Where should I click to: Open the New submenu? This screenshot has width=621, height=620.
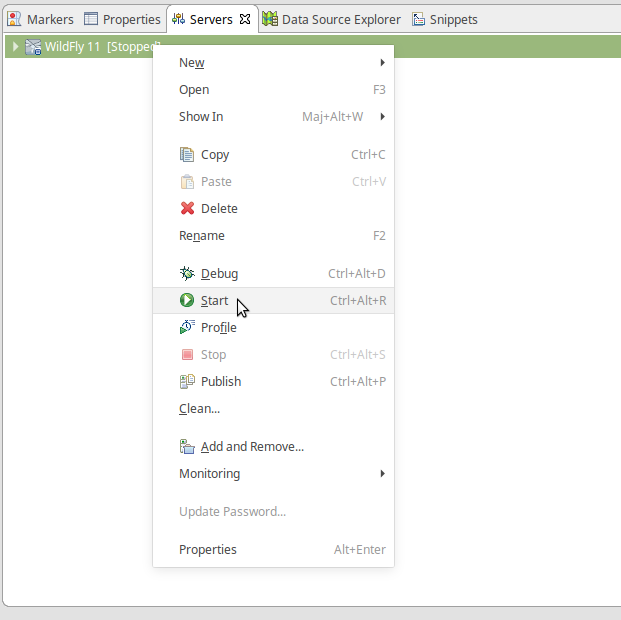[x=273, y=63]
